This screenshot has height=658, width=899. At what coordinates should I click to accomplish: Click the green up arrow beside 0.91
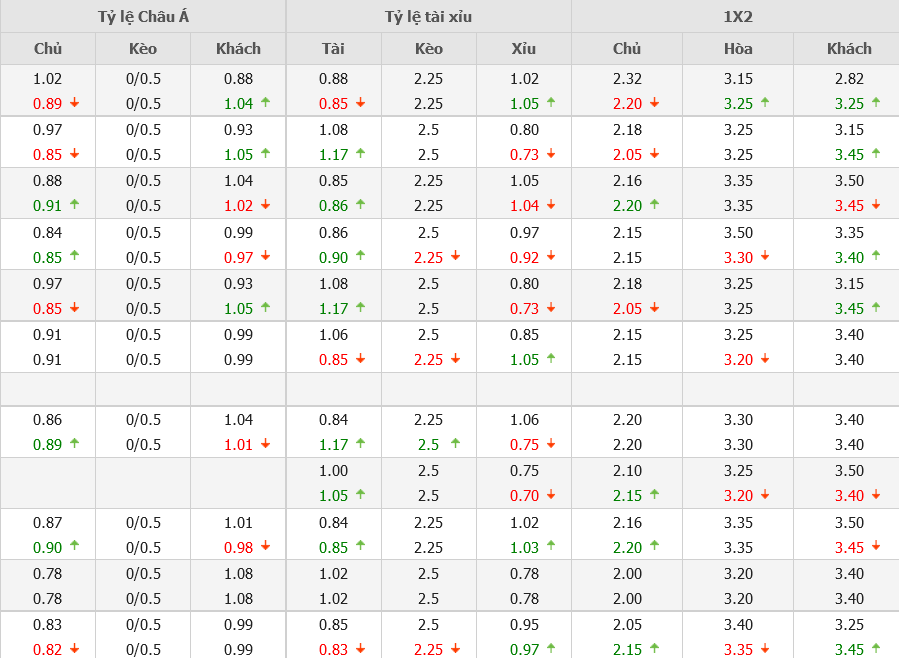(x=74, y=205)
